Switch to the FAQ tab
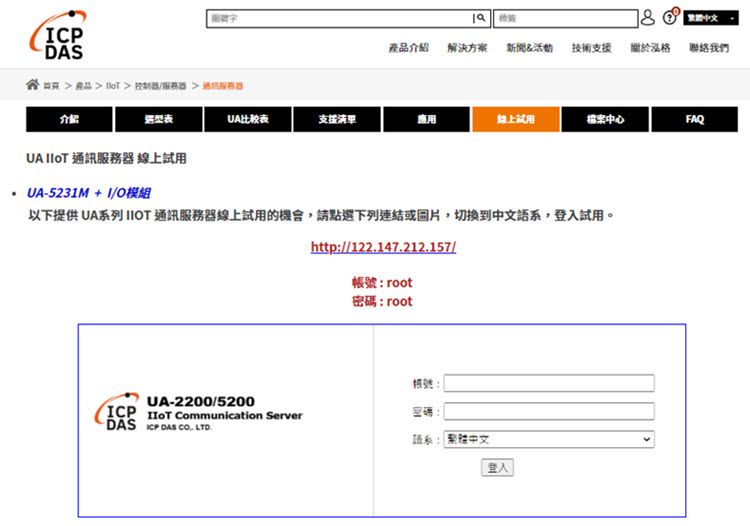 click(695, 119)
